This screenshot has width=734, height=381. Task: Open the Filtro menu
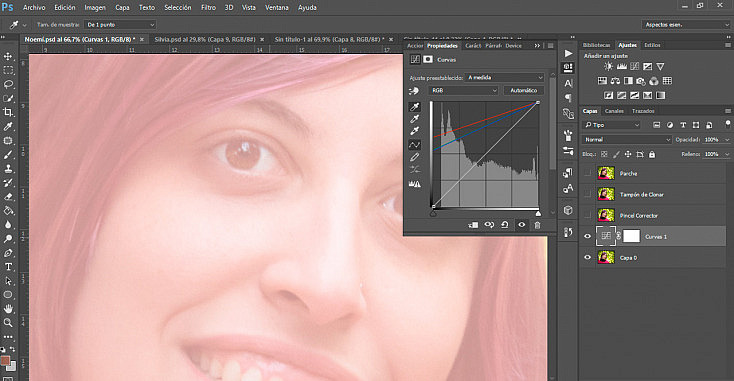coord(208,7)
